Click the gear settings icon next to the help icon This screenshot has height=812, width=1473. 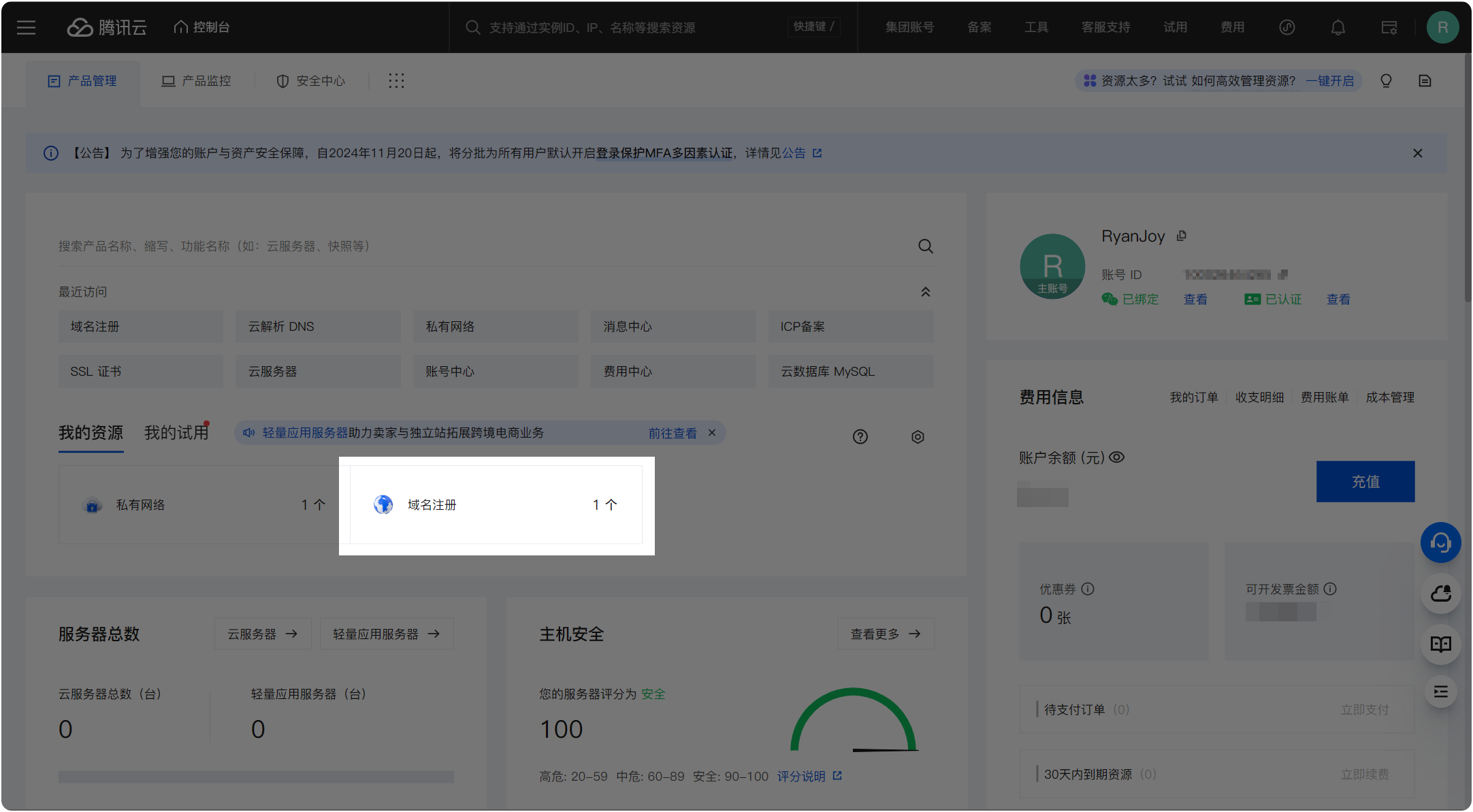(918, 436)
